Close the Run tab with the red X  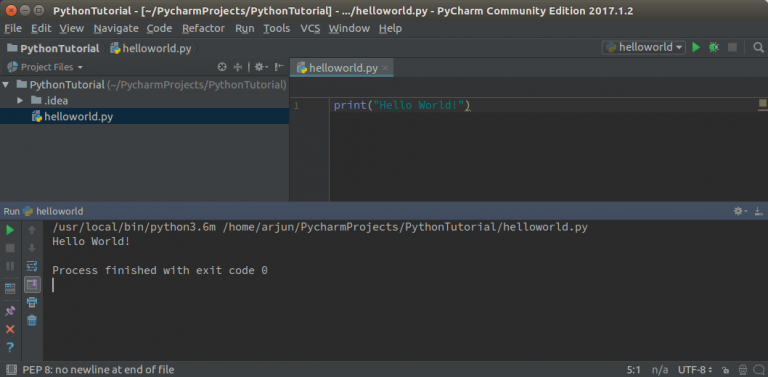coord(10,329)
